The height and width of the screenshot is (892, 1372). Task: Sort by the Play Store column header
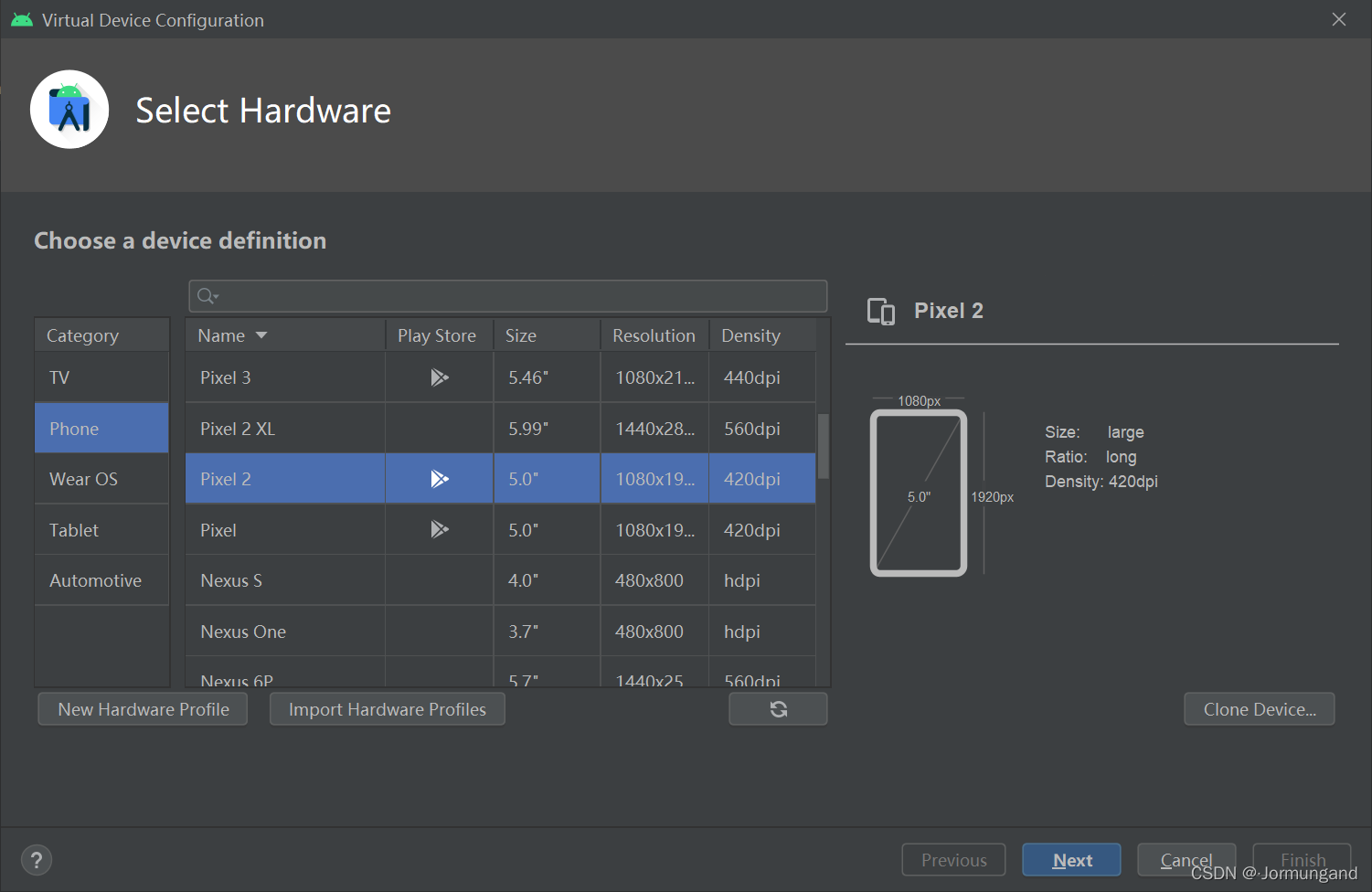coord(439,335)
